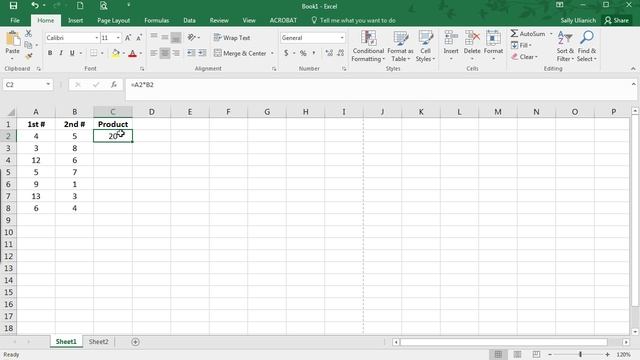This screenshot has width=640, height=360.
Task: Toggle center horizontal alignment
Action: 165,53
